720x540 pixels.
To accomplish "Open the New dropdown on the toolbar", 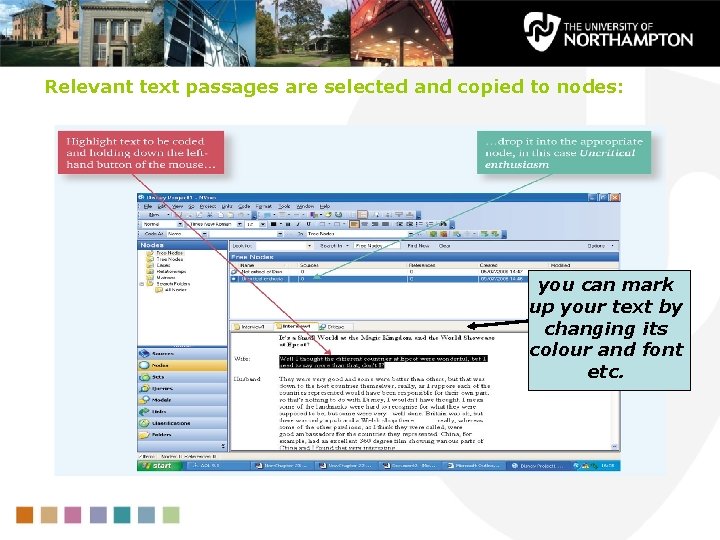I will click(x=156, y=214).
